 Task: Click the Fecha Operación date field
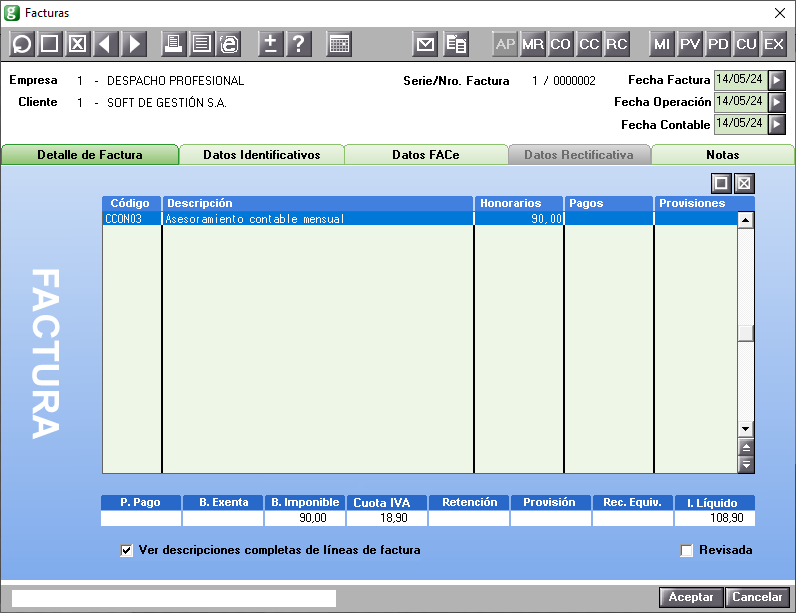pos(741,102)
